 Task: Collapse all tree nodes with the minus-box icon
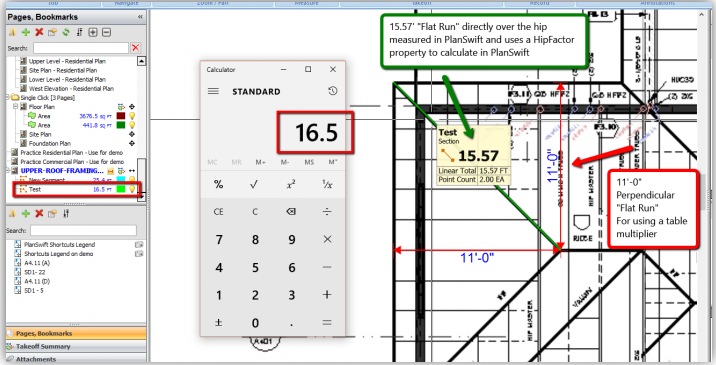106,32
